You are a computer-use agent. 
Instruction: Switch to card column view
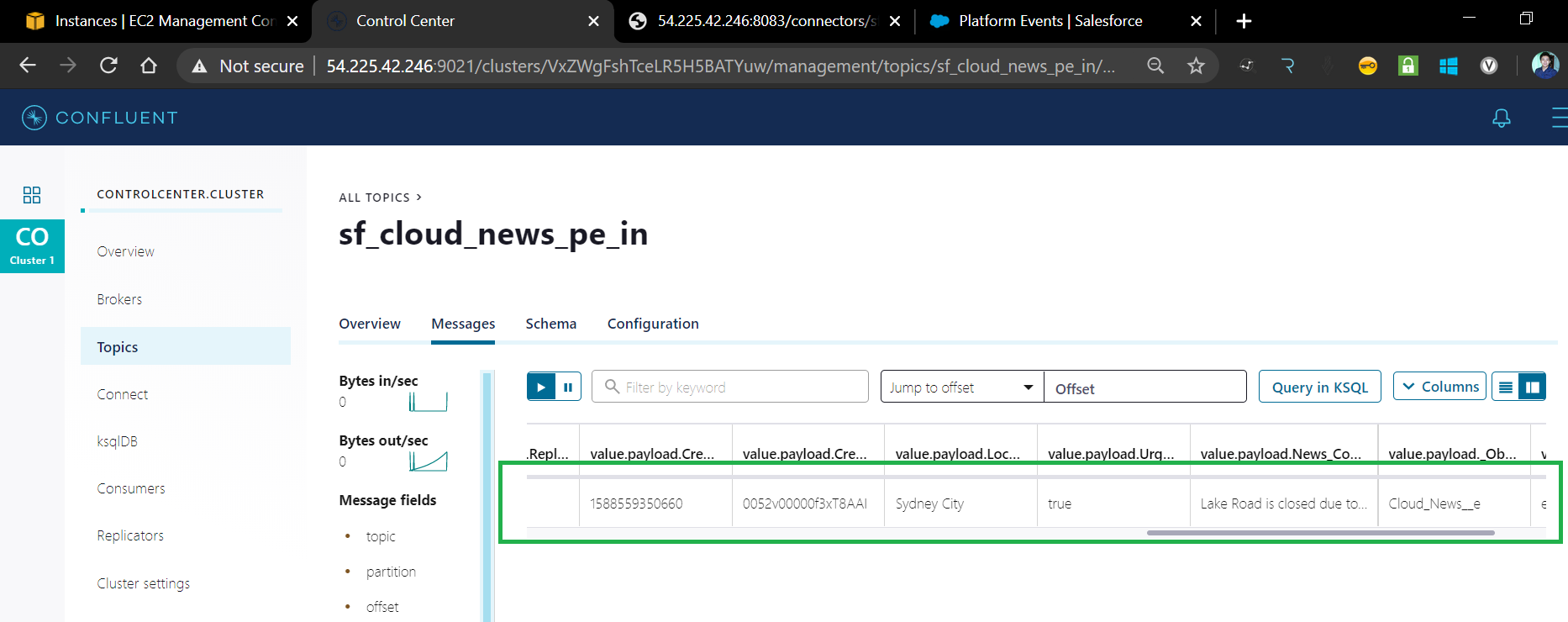click(1533, 387)
